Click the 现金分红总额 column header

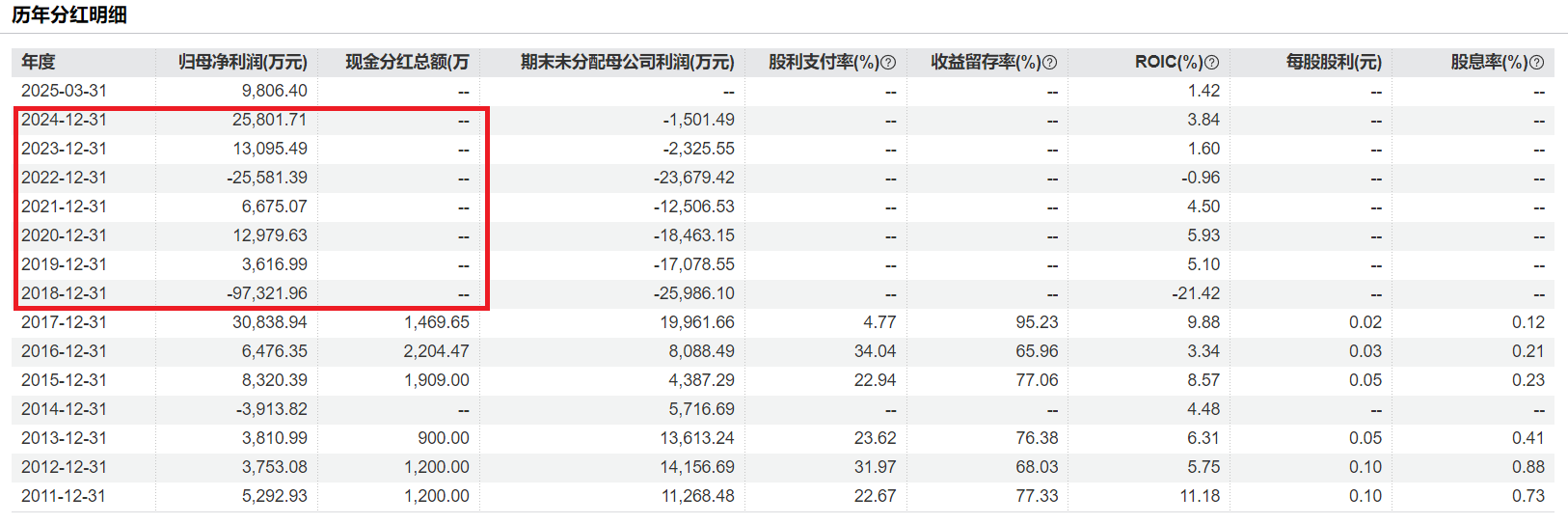(x=407, y=62)
